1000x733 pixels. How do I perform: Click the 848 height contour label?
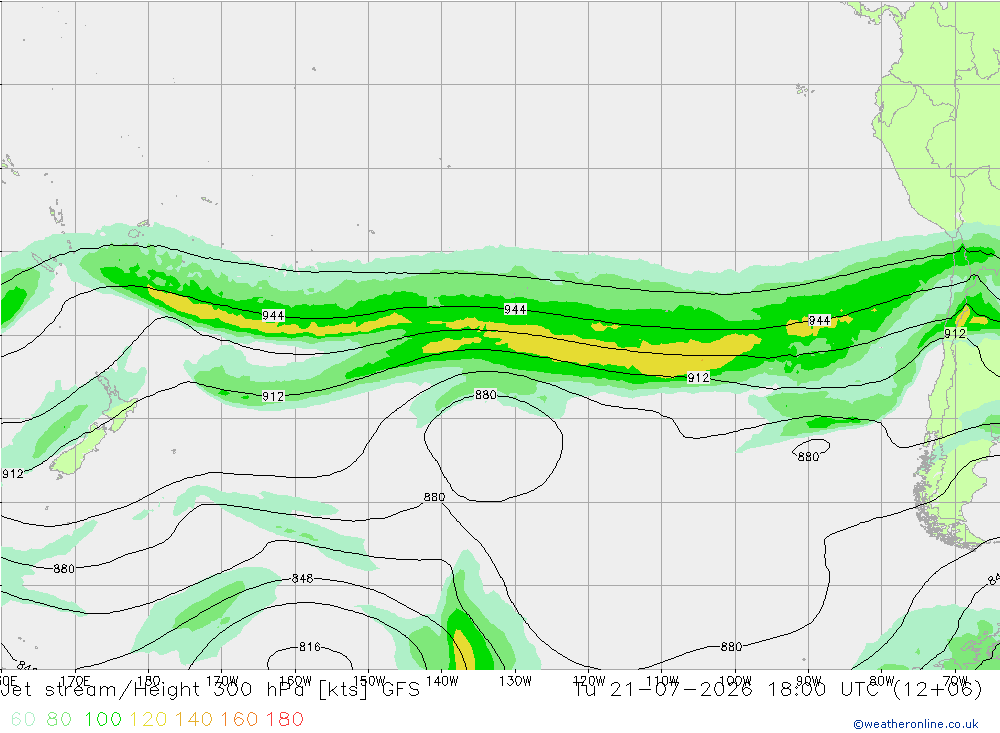(x=302, y=579)
